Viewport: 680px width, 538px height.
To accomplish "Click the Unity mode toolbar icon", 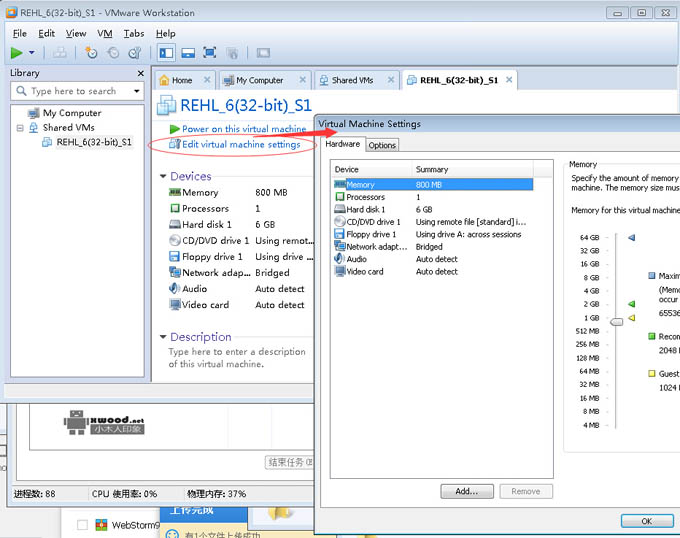I will point(232,53).
